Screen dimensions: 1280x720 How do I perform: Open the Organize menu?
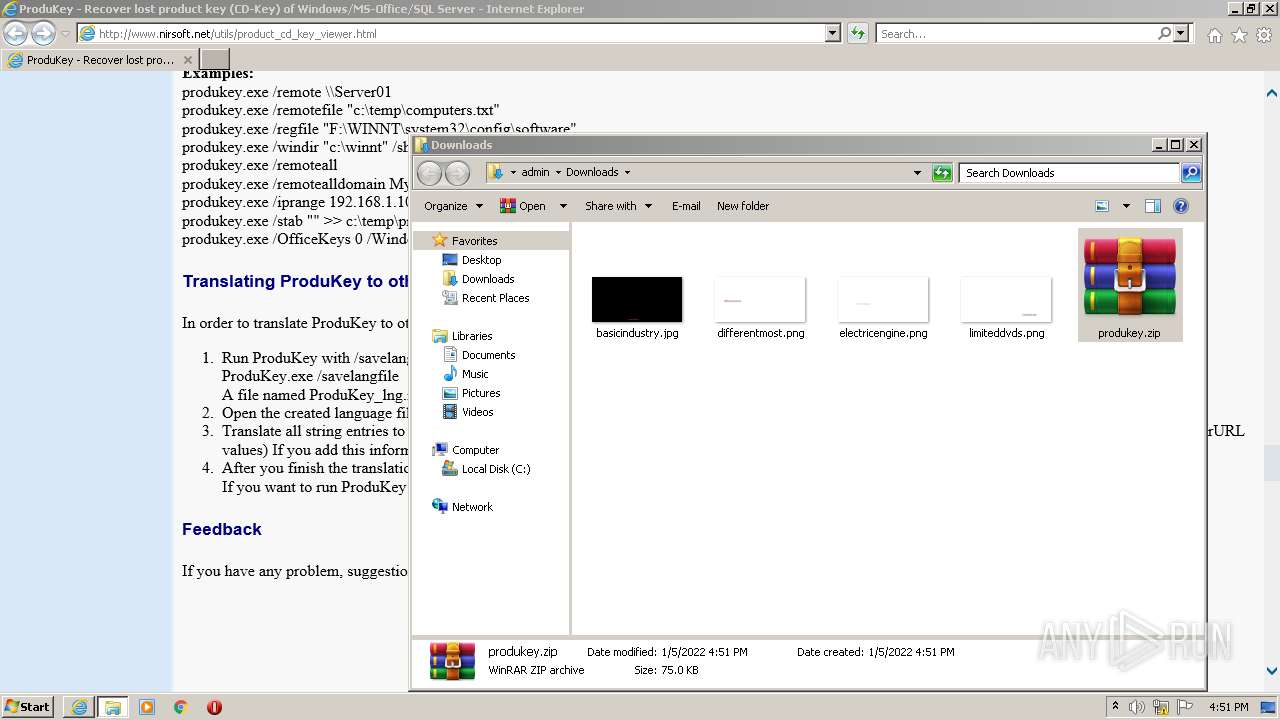pyautogui.click(x=453, y=206)
